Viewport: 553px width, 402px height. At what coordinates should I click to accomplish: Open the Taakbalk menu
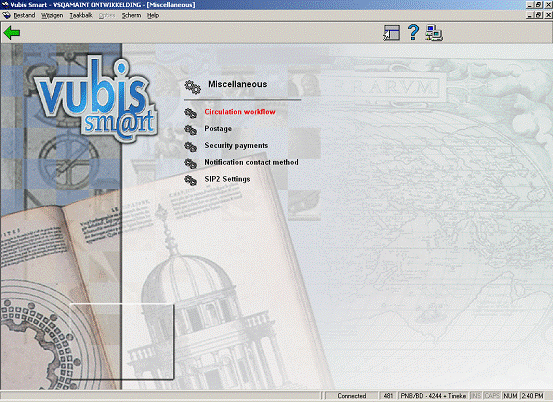point(81,16)
